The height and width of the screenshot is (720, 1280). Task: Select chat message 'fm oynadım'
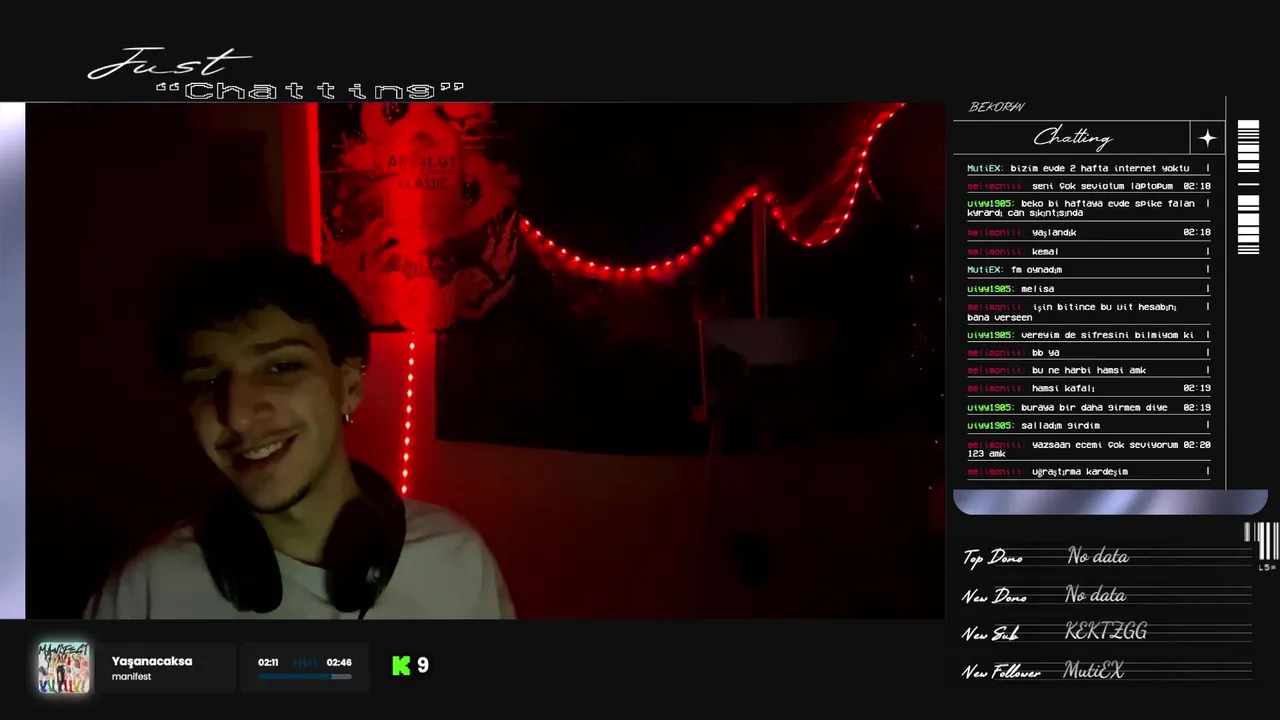tap(1036, 269)
